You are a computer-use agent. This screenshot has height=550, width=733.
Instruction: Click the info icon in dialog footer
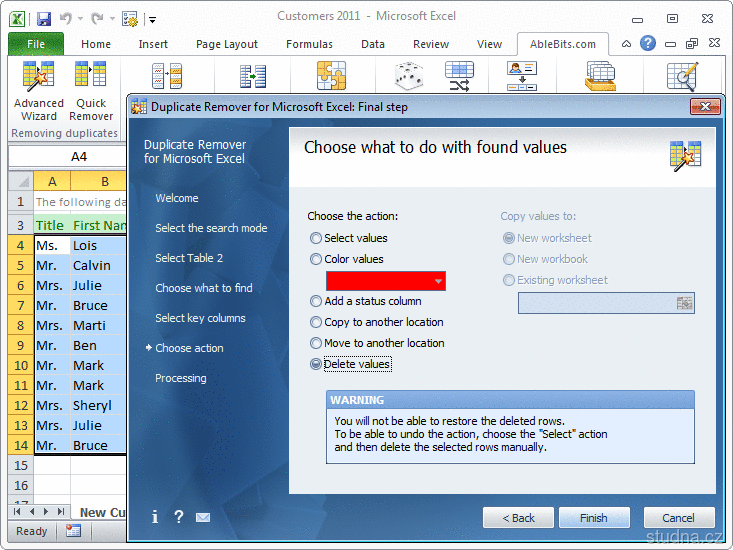(155, 517)
